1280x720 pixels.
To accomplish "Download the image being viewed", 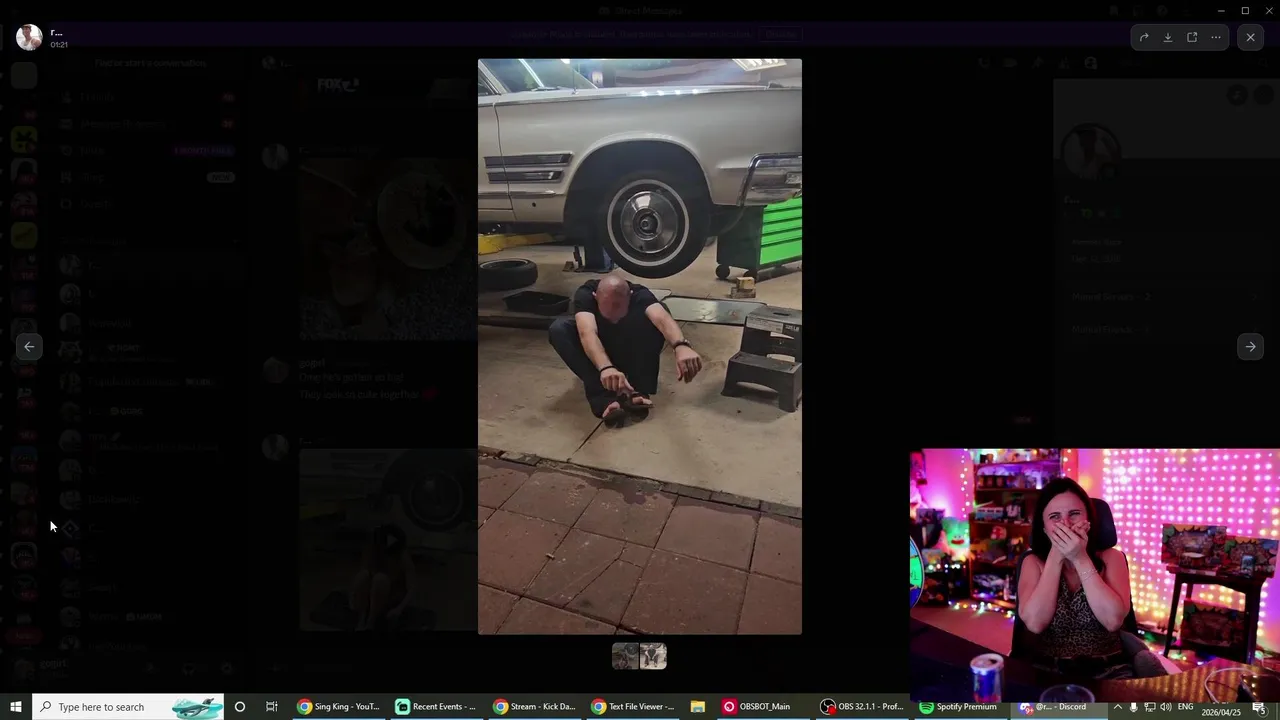I will coord(1168,37).
